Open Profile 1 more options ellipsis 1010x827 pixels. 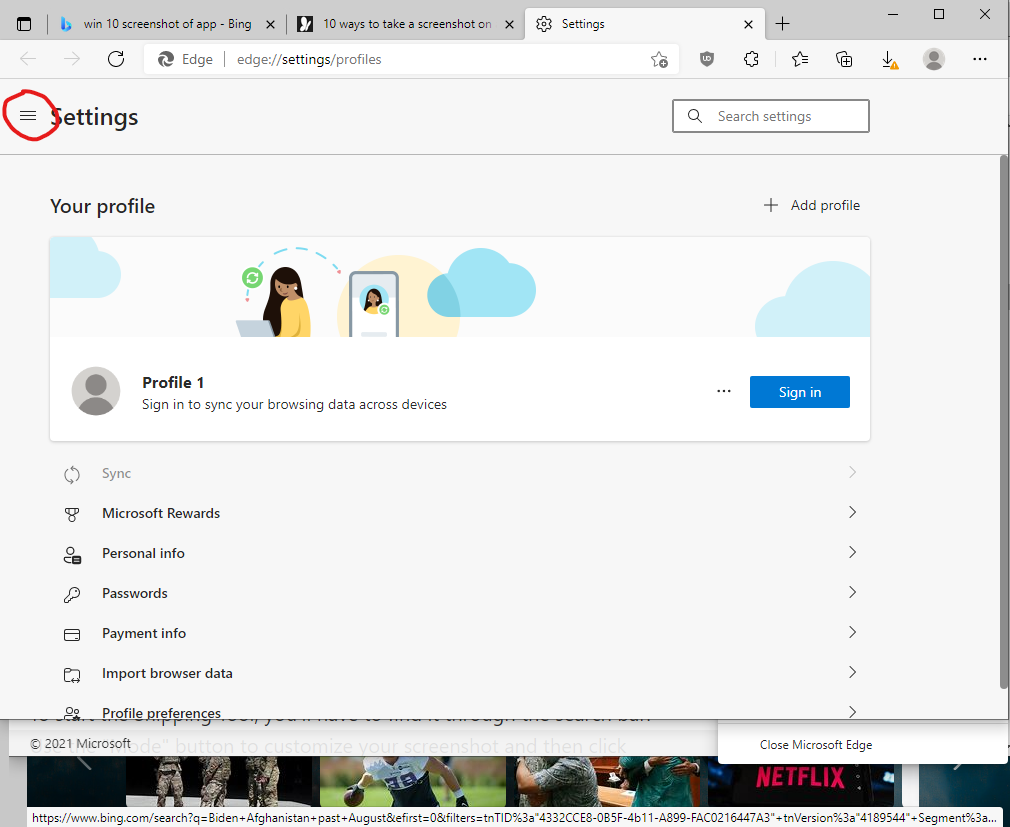pyautogui.click(x=723, y=392)
